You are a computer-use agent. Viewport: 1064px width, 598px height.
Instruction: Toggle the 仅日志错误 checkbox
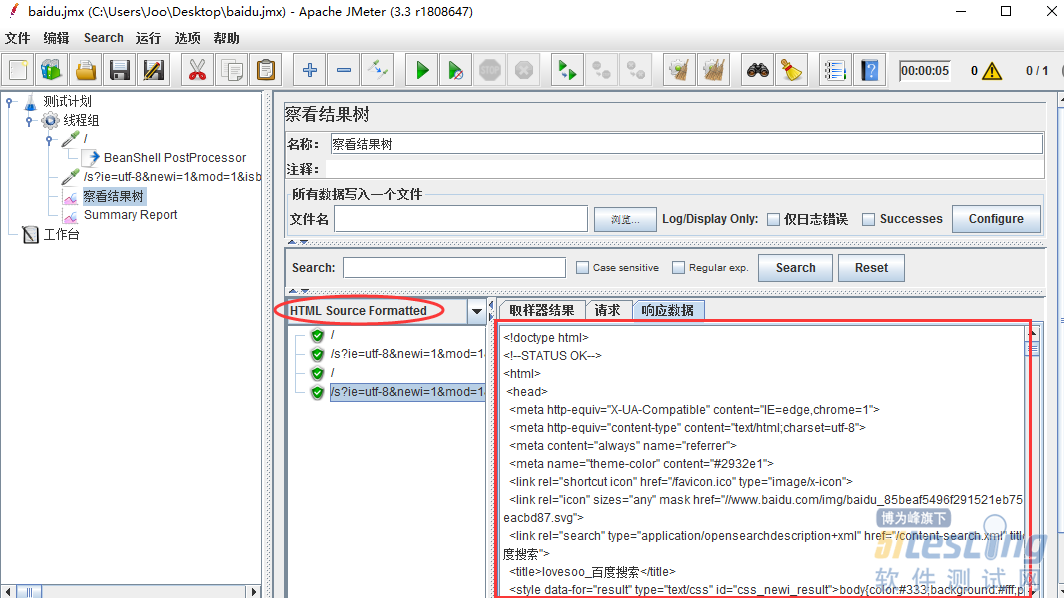click(773, 219)
